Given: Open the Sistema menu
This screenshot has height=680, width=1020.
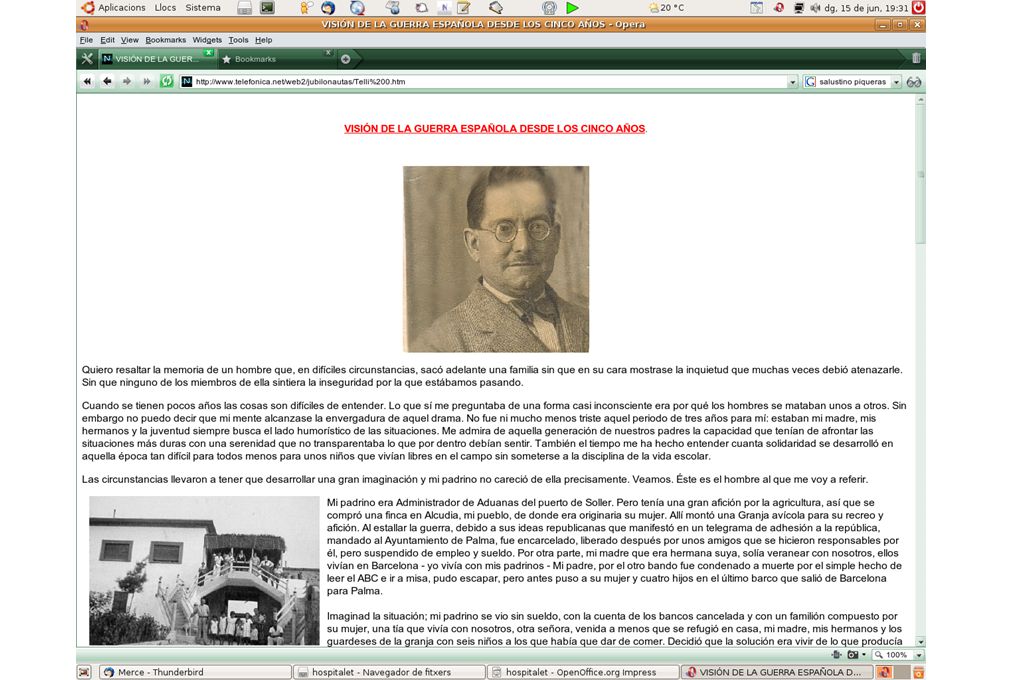Looking at the screenshot, I should point(203,8).
